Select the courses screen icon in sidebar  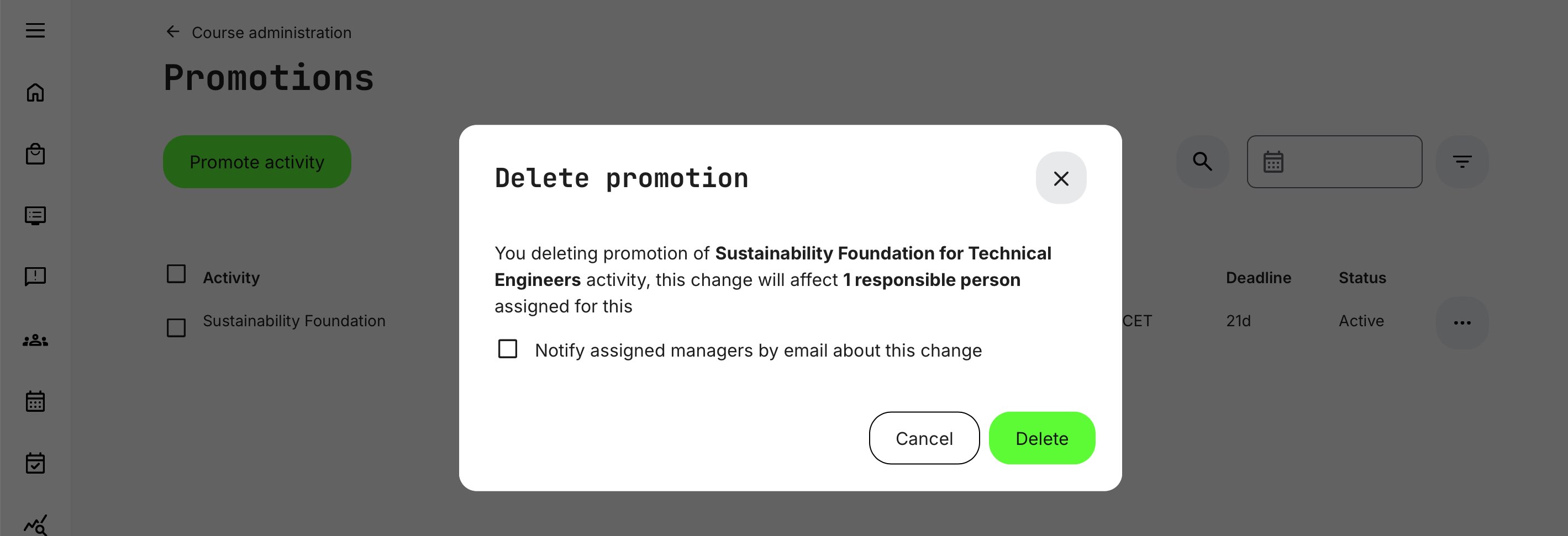(x=36, y=216)
